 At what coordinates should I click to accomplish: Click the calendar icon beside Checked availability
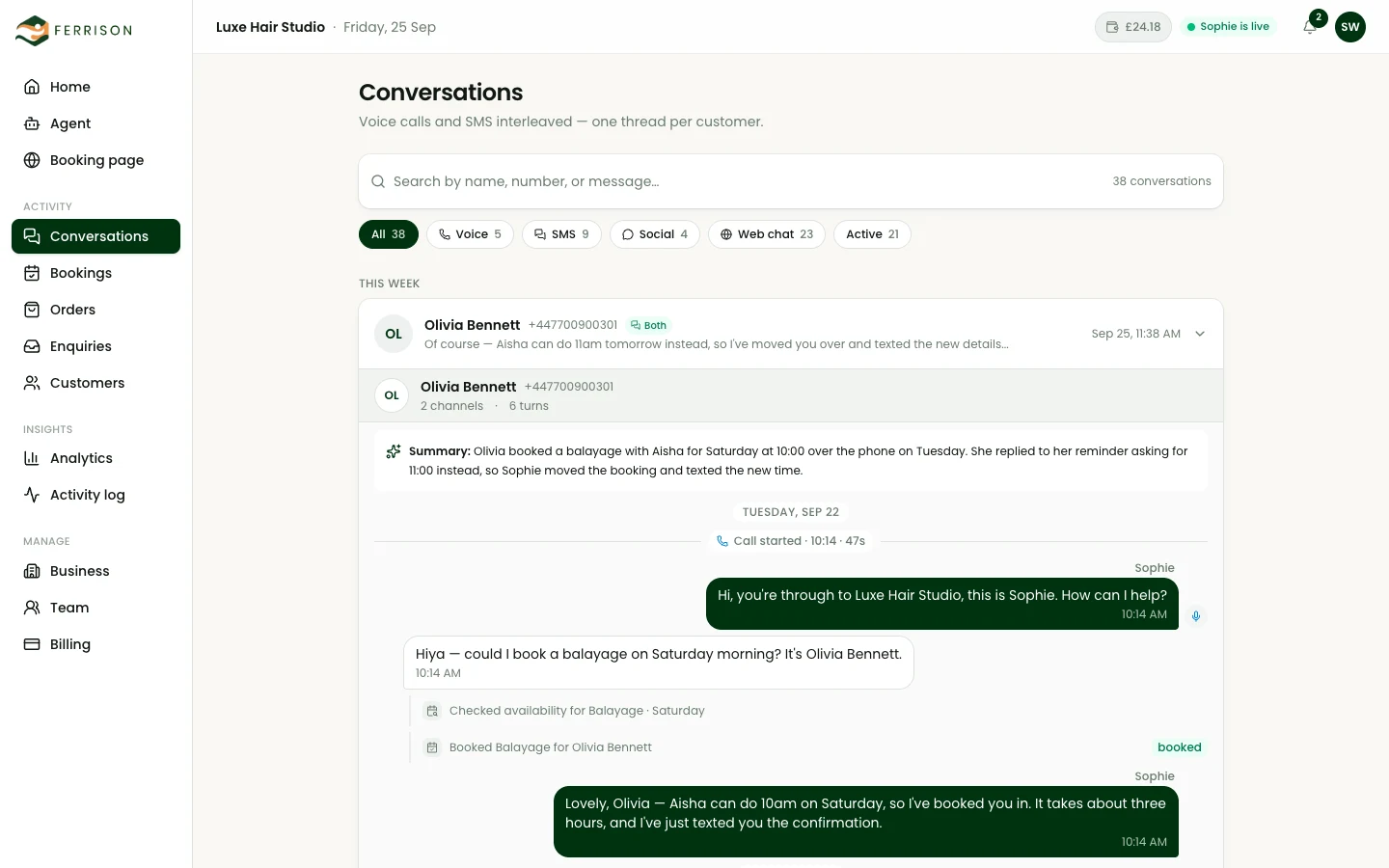coord(432,711)
